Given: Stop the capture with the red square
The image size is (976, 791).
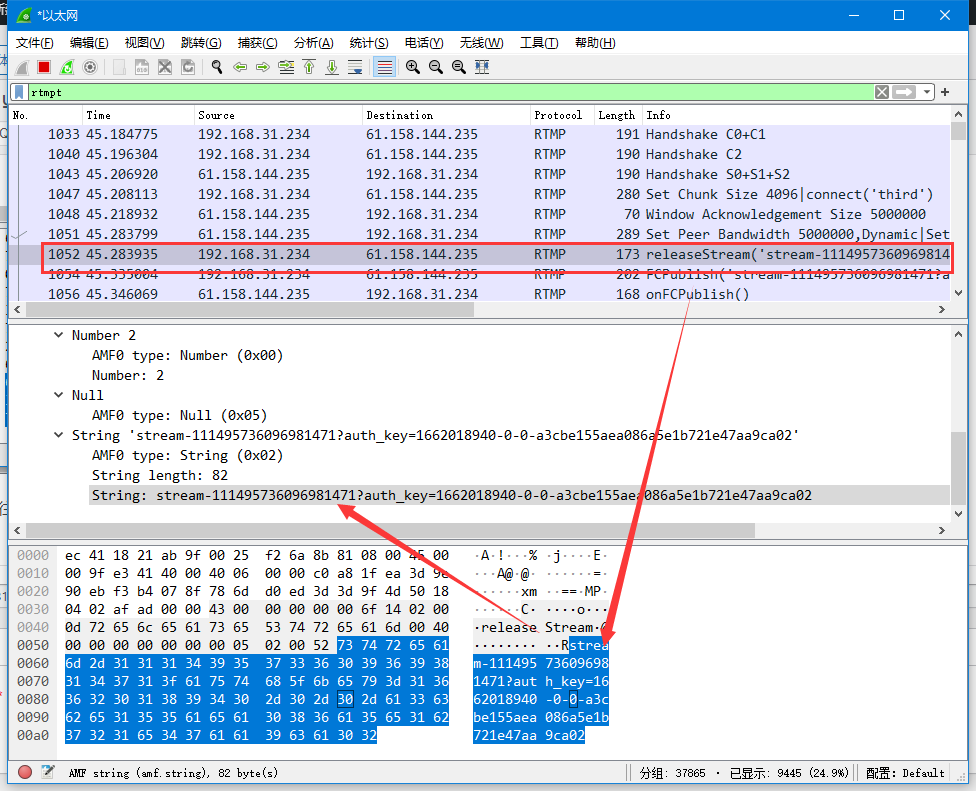Looking at the screenshot, I should (44, 67).
